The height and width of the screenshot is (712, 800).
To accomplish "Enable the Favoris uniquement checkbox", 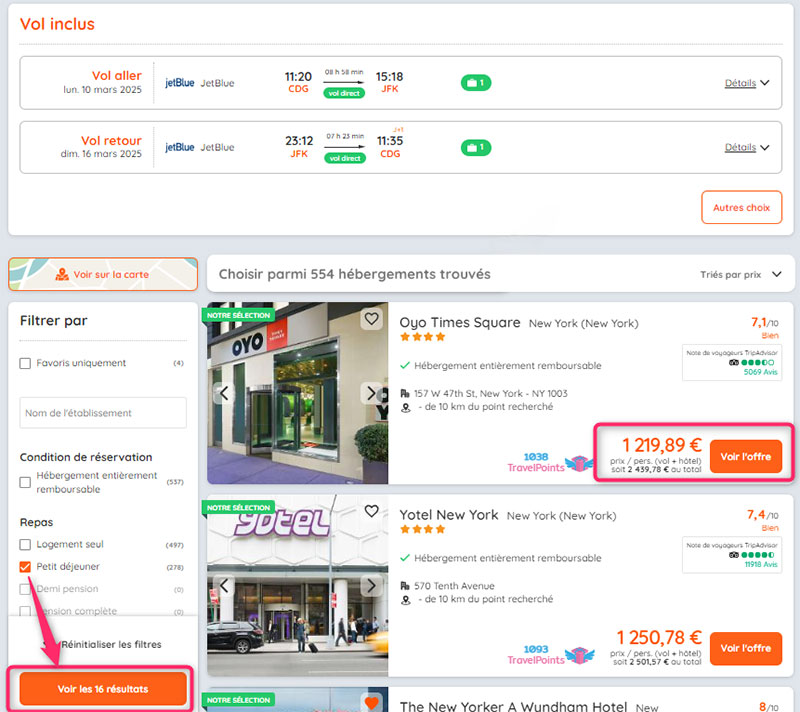I will coord(26,363).
